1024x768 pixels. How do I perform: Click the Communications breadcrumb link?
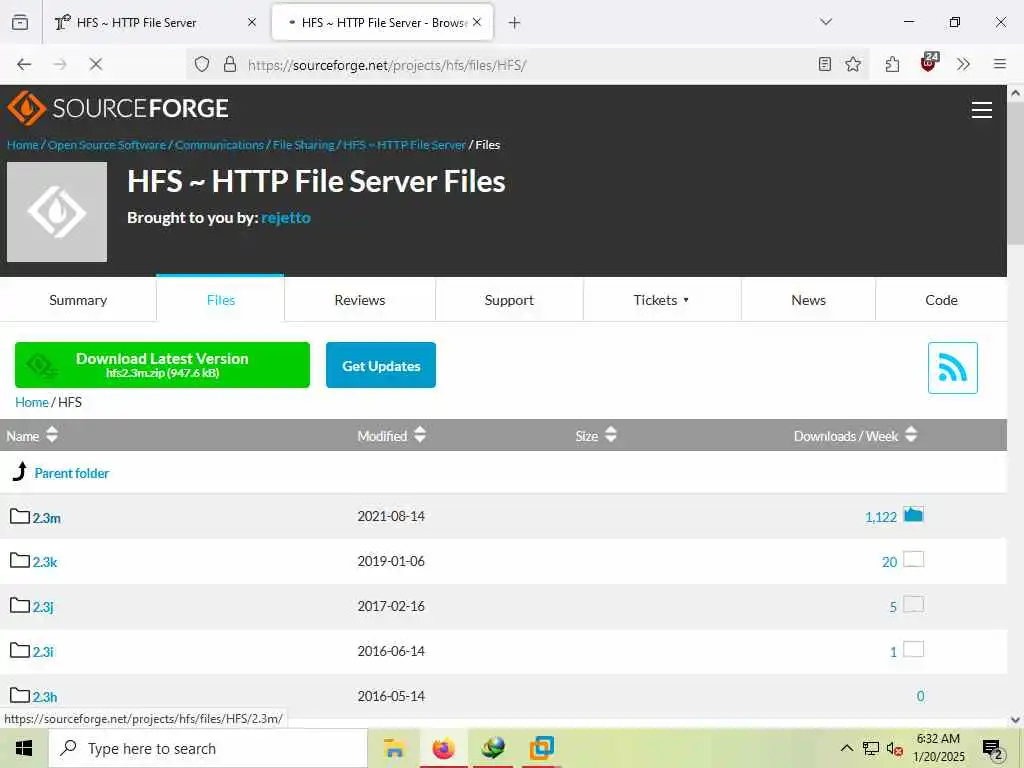[219, 145]
